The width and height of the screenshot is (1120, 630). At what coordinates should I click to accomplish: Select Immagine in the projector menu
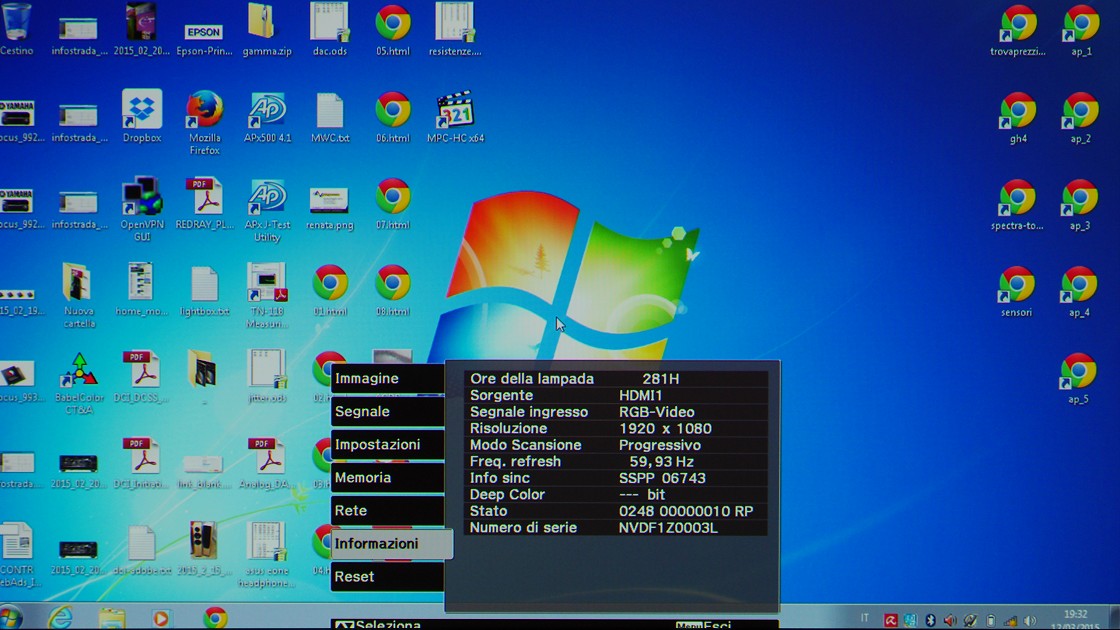(x=387, y=378)
